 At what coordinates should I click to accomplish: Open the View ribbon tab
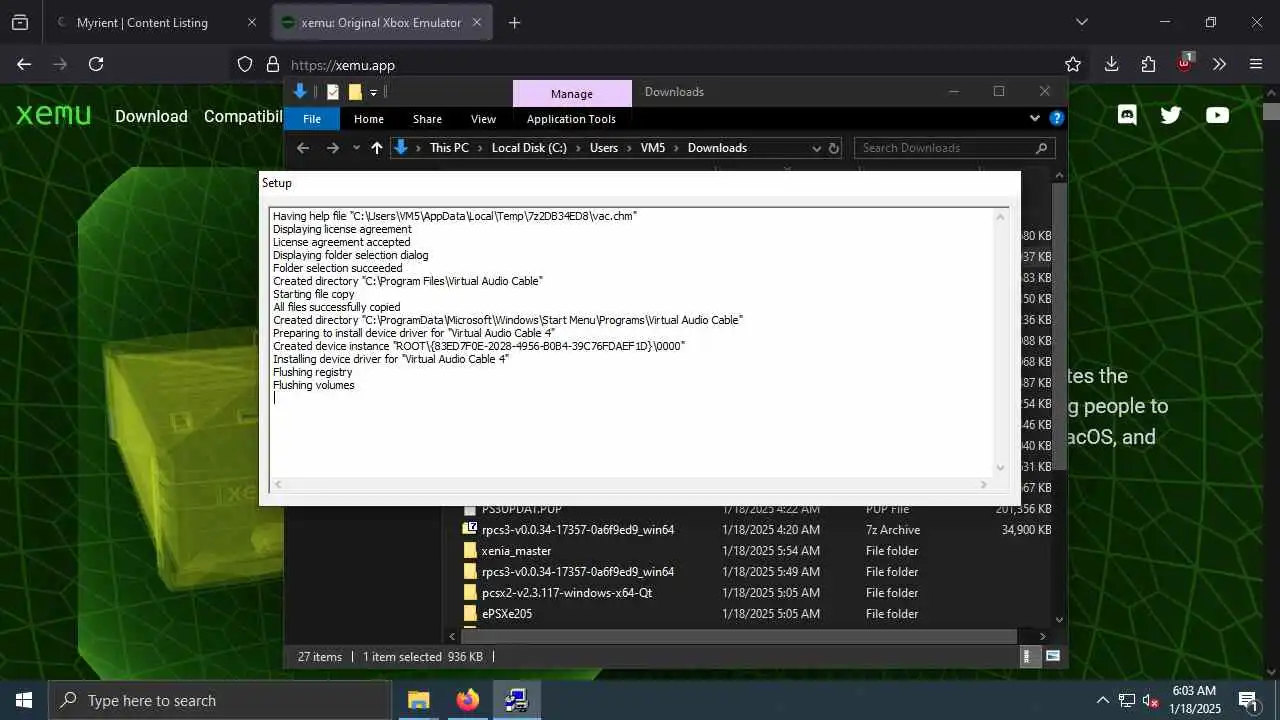point(483,118)
